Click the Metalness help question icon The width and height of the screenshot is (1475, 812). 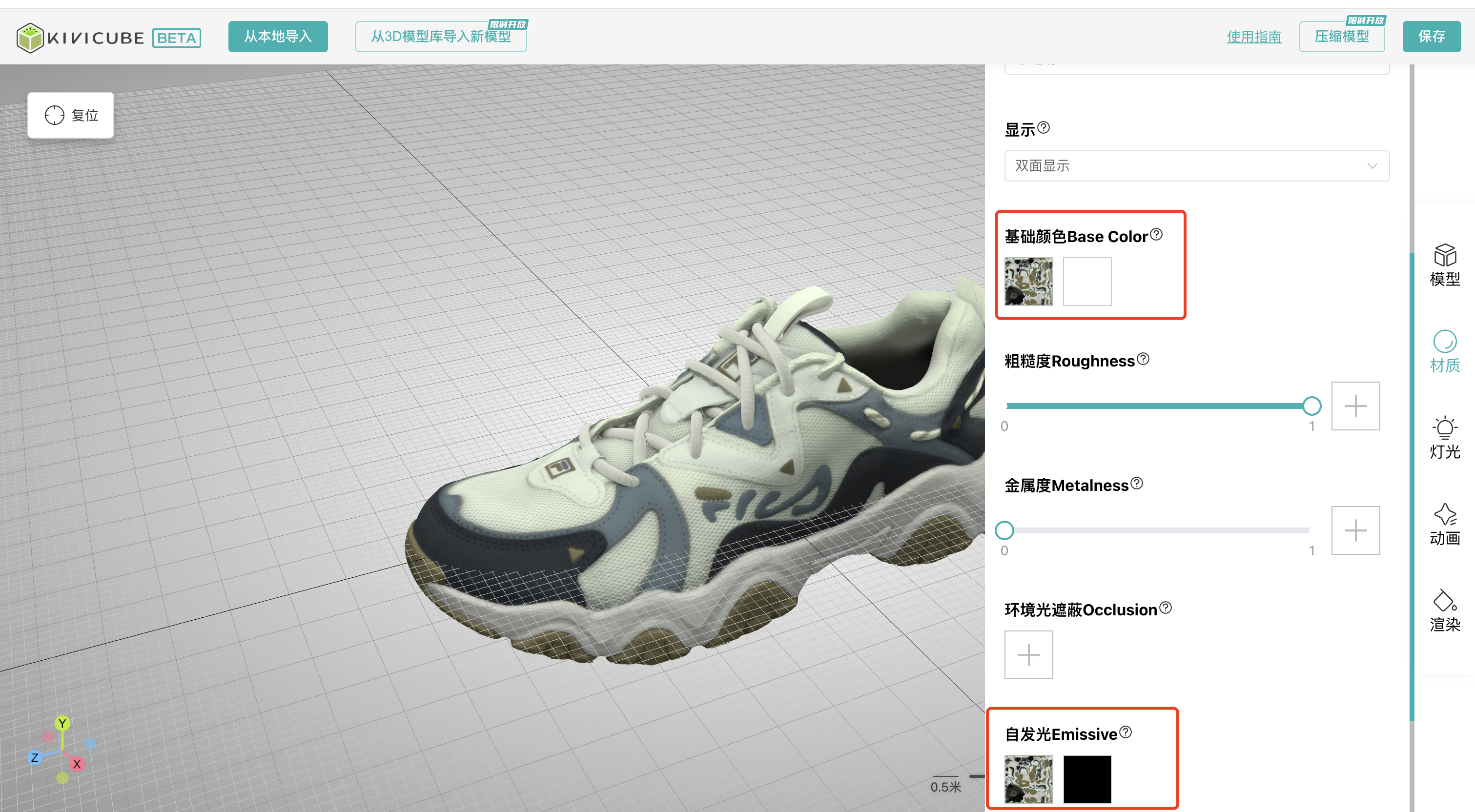[x=1137, y=483]
